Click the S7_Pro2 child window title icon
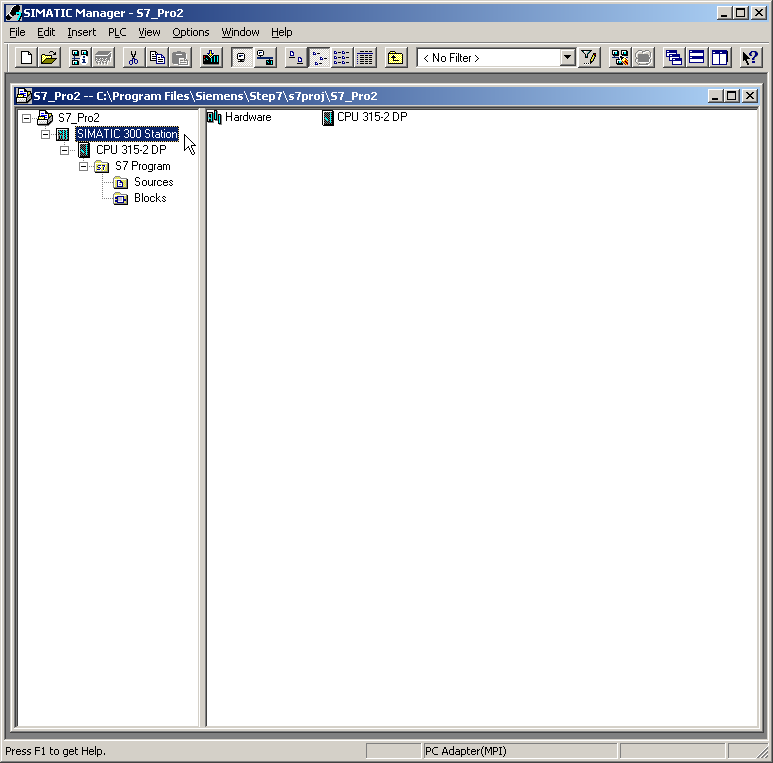Screen dimensions: 773x763 point(23,96)
